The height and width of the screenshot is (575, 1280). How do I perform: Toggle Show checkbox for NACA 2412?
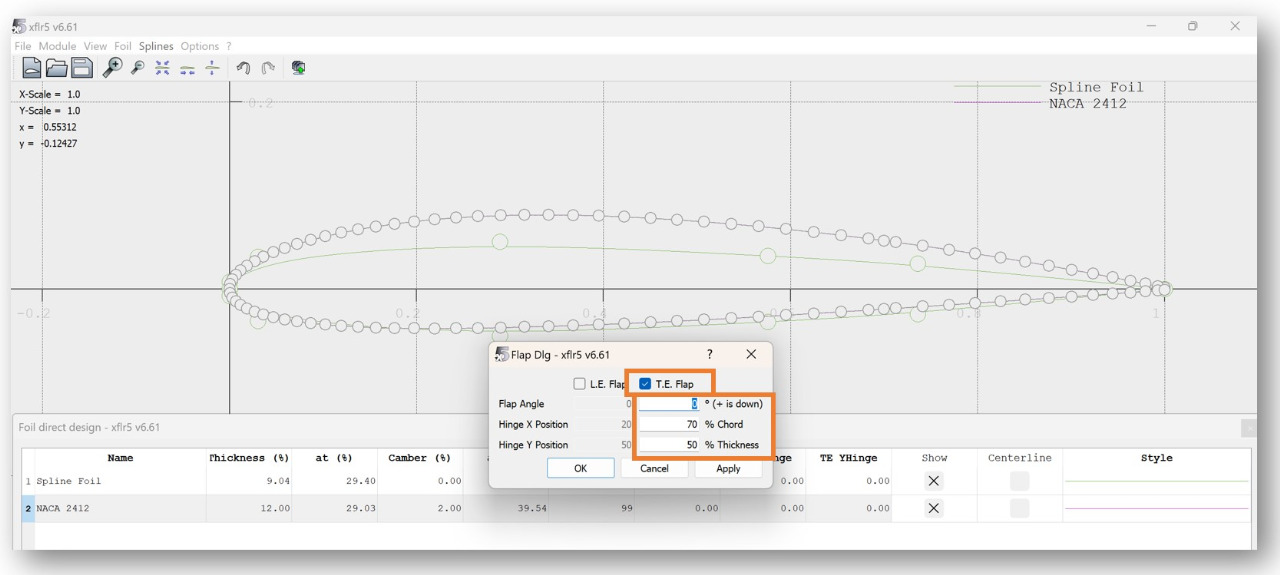[x=934, y=508]
